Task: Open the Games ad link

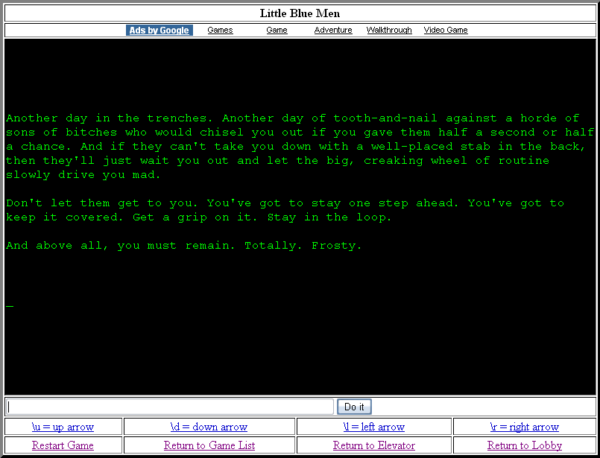Action: [220, 30]
